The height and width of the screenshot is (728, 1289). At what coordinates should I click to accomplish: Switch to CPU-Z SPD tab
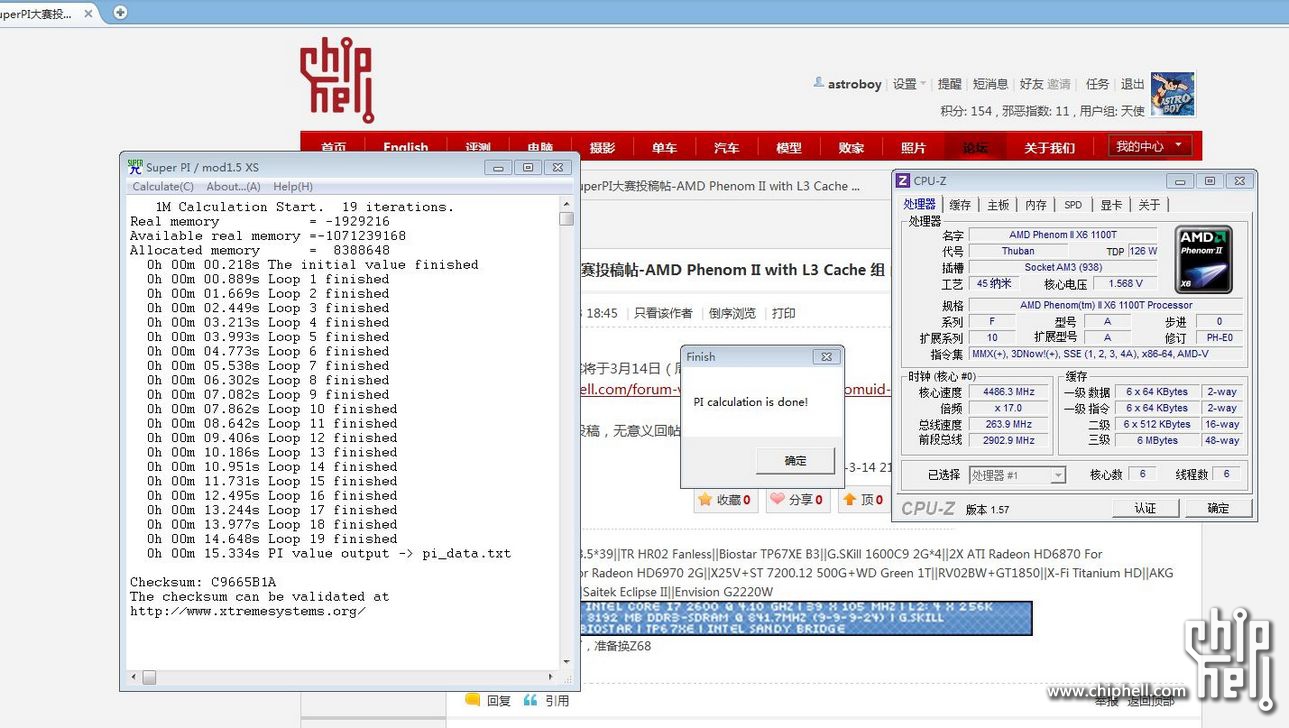[x=1073, y=204]
